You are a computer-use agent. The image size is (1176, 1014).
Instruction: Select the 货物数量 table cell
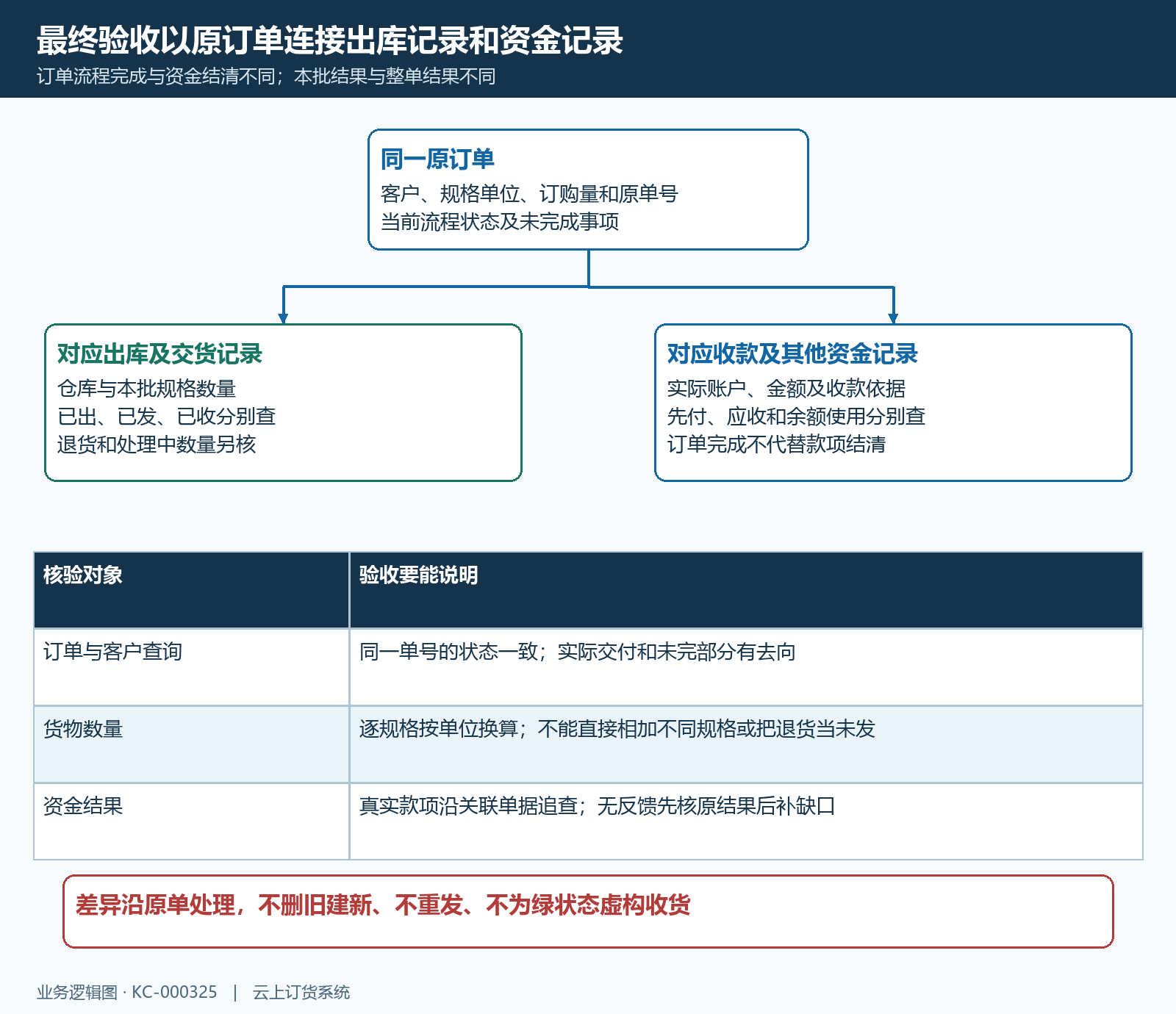click(191, 744)
